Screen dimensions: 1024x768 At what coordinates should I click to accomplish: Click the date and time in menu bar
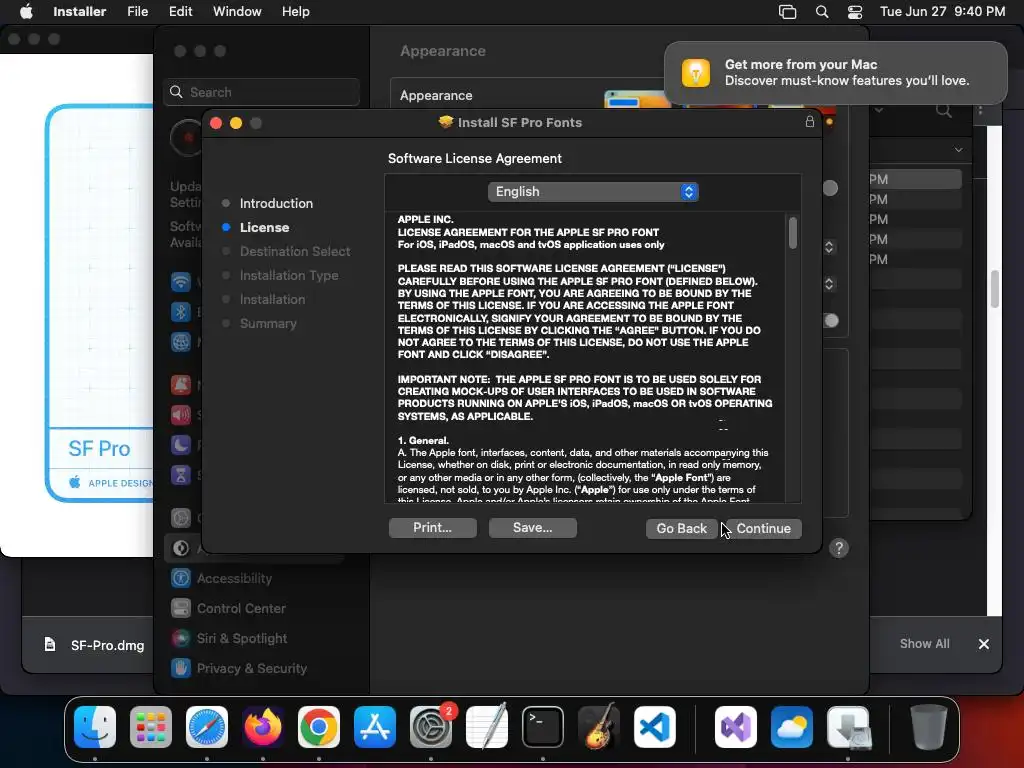coord(942,12)
